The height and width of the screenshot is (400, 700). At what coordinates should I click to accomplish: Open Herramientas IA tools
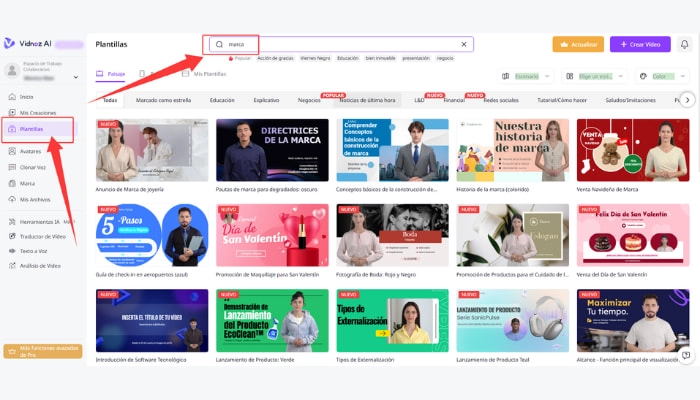(x=39, y=222)
